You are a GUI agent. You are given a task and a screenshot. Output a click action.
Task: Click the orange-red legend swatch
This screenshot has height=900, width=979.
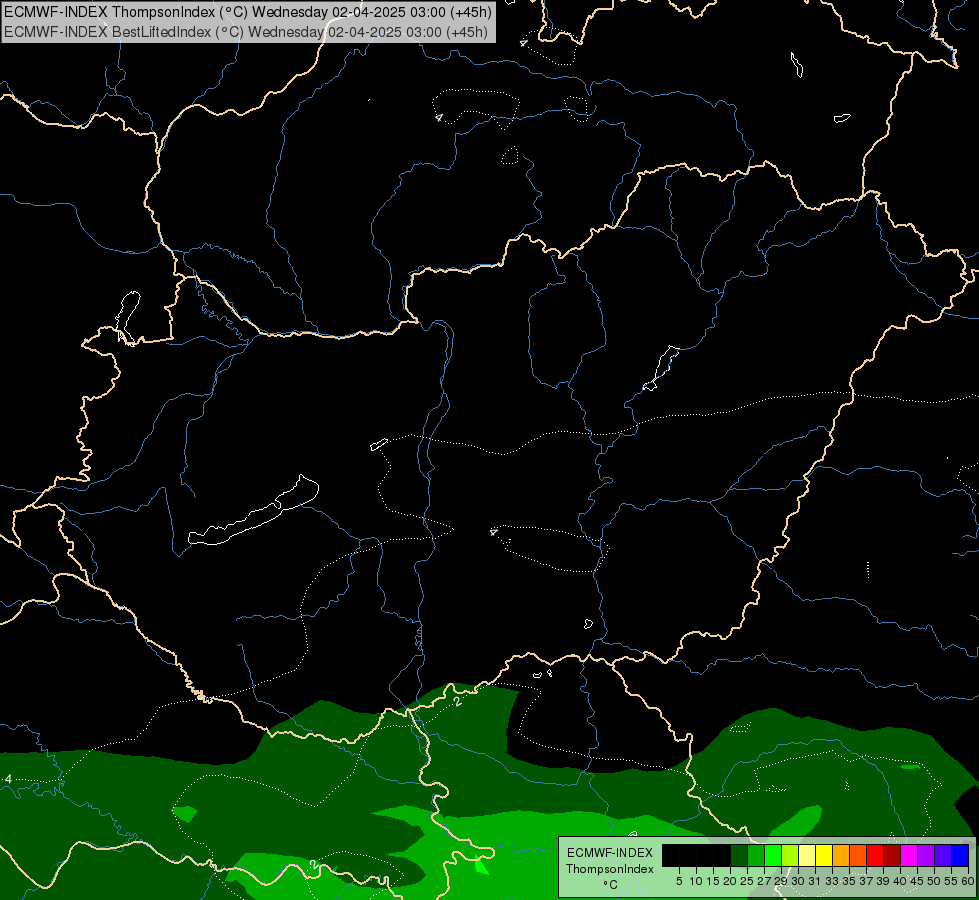[858, 855]
